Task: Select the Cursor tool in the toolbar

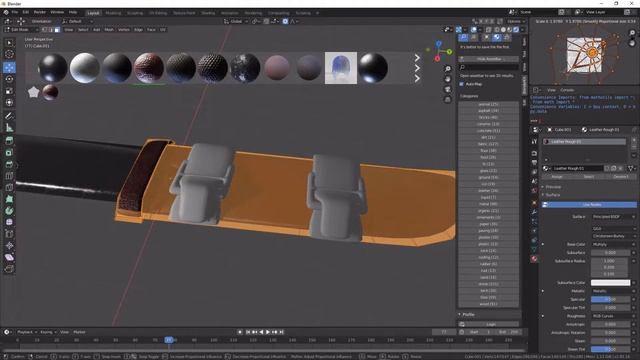Action: click(9, 55)
